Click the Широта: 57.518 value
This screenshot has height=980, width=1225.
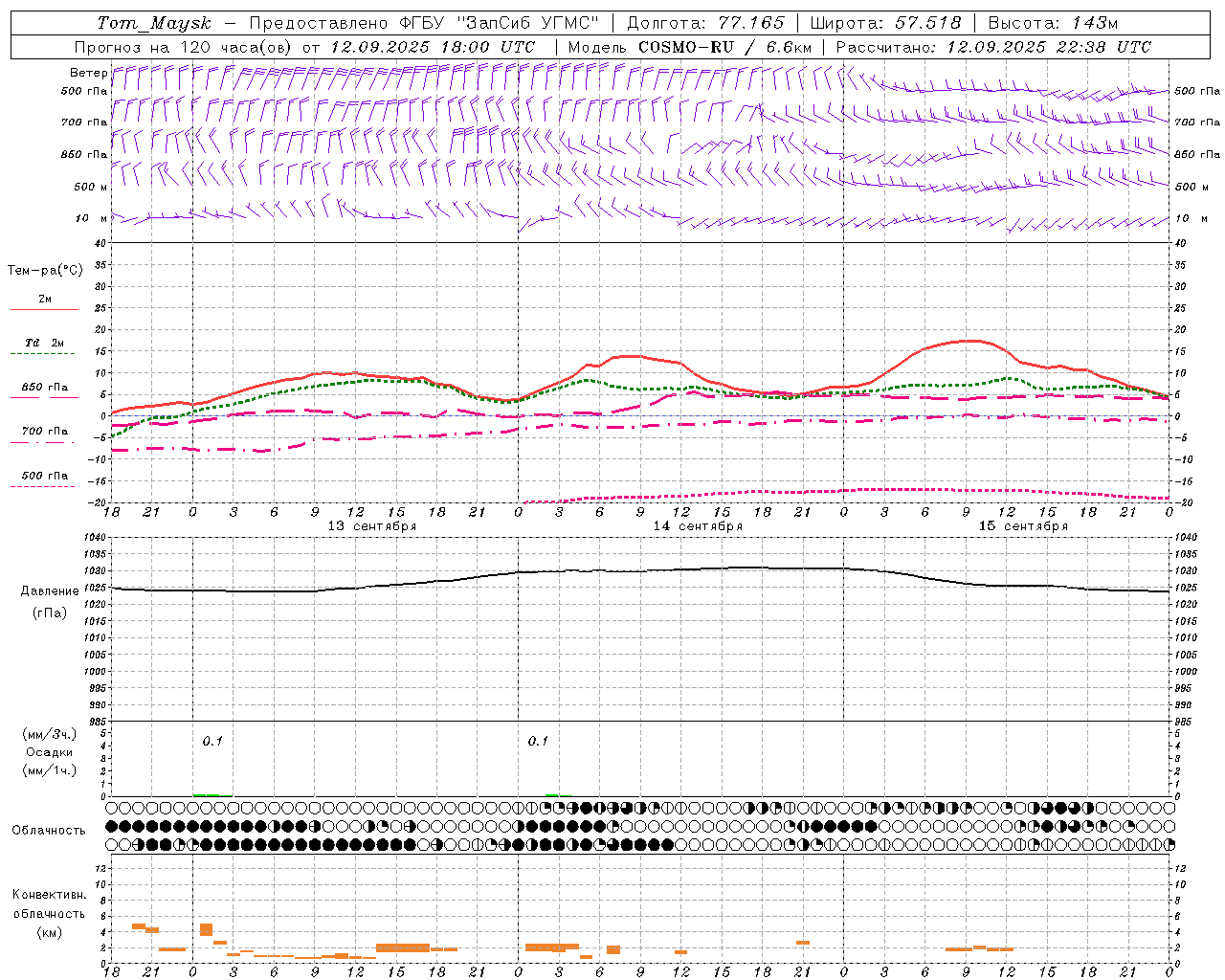click(885, 23)
